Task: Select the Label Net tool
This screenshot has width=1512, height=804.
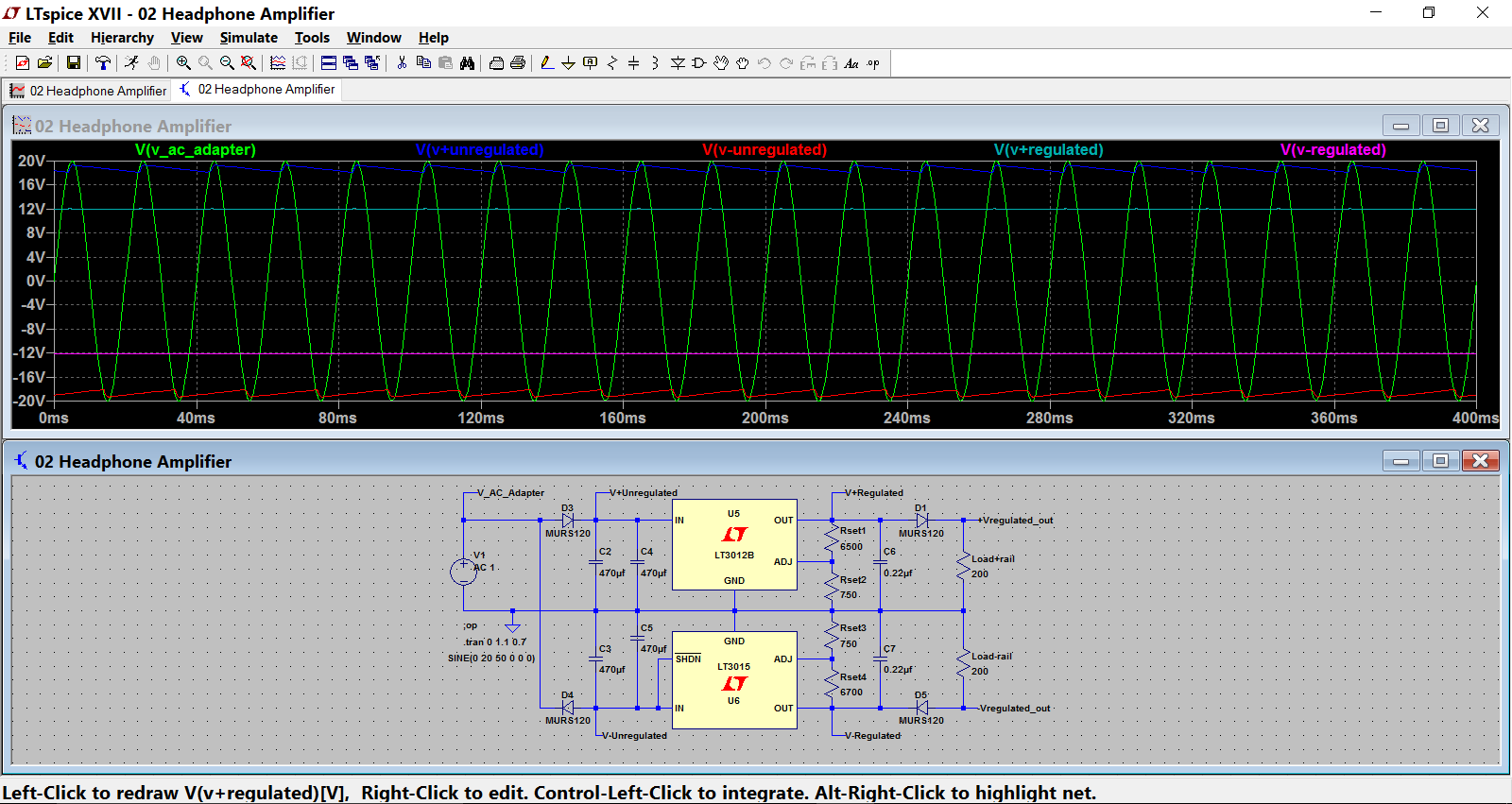Action: 590,63
